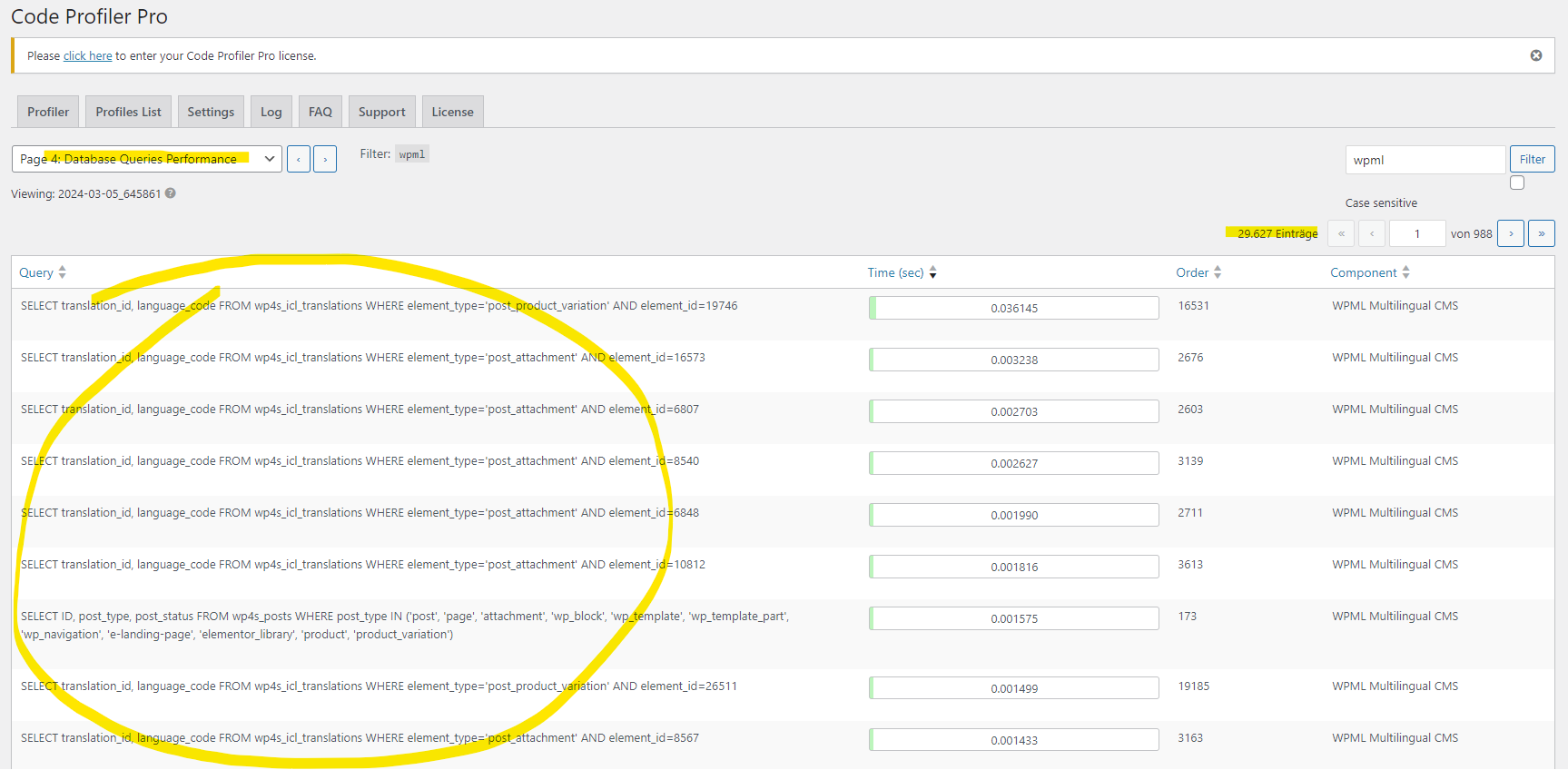Open the License tab

point(453,112)
